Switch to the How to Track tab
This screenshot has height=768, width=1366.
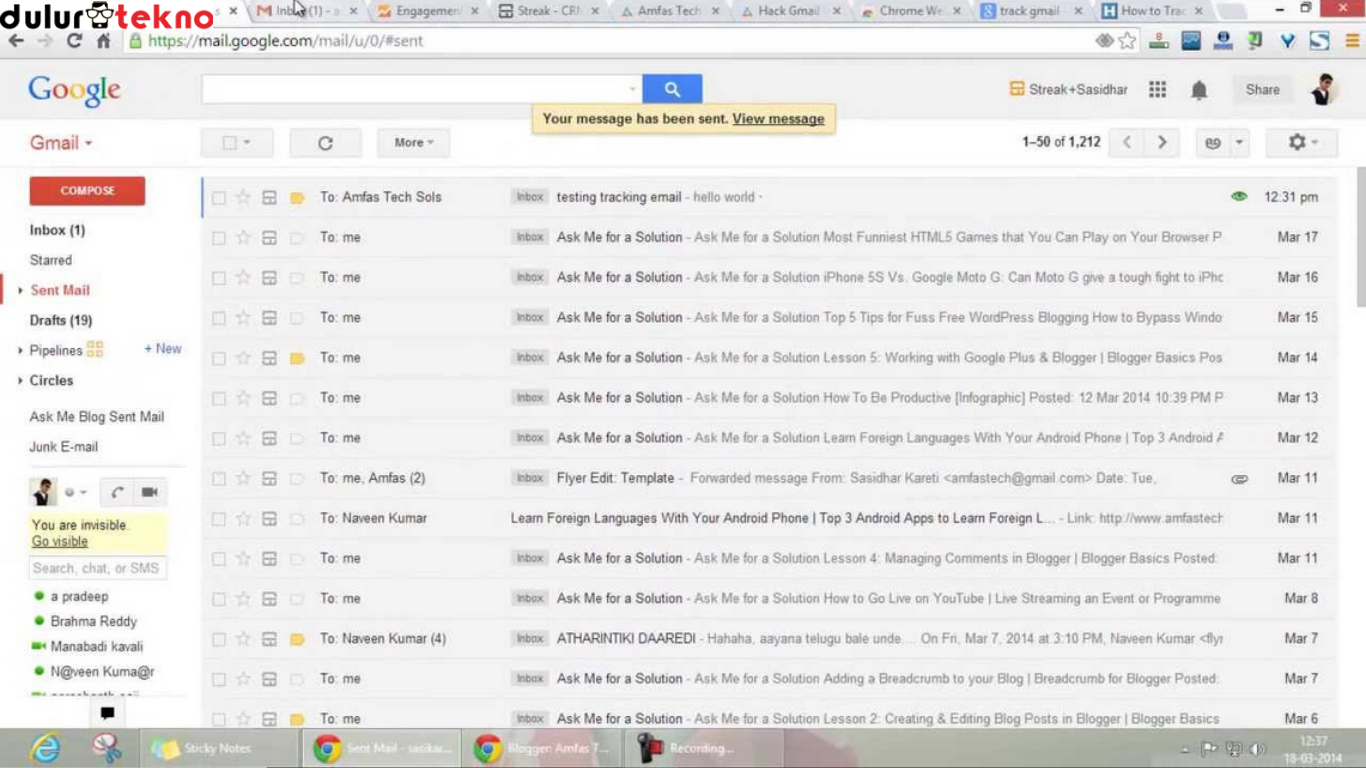coord(1151,11)
